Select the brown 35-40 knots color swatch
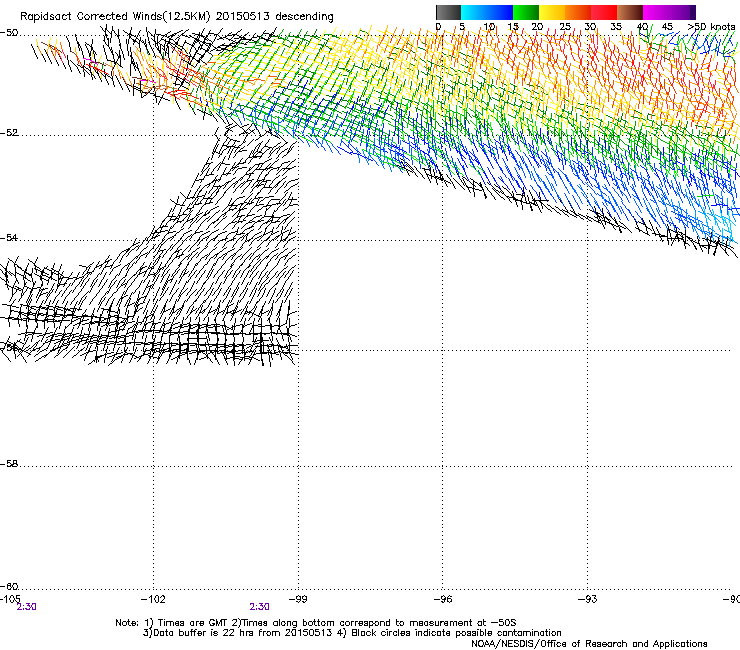This screenshot has width=740, height=650. [x=630, y=12]
